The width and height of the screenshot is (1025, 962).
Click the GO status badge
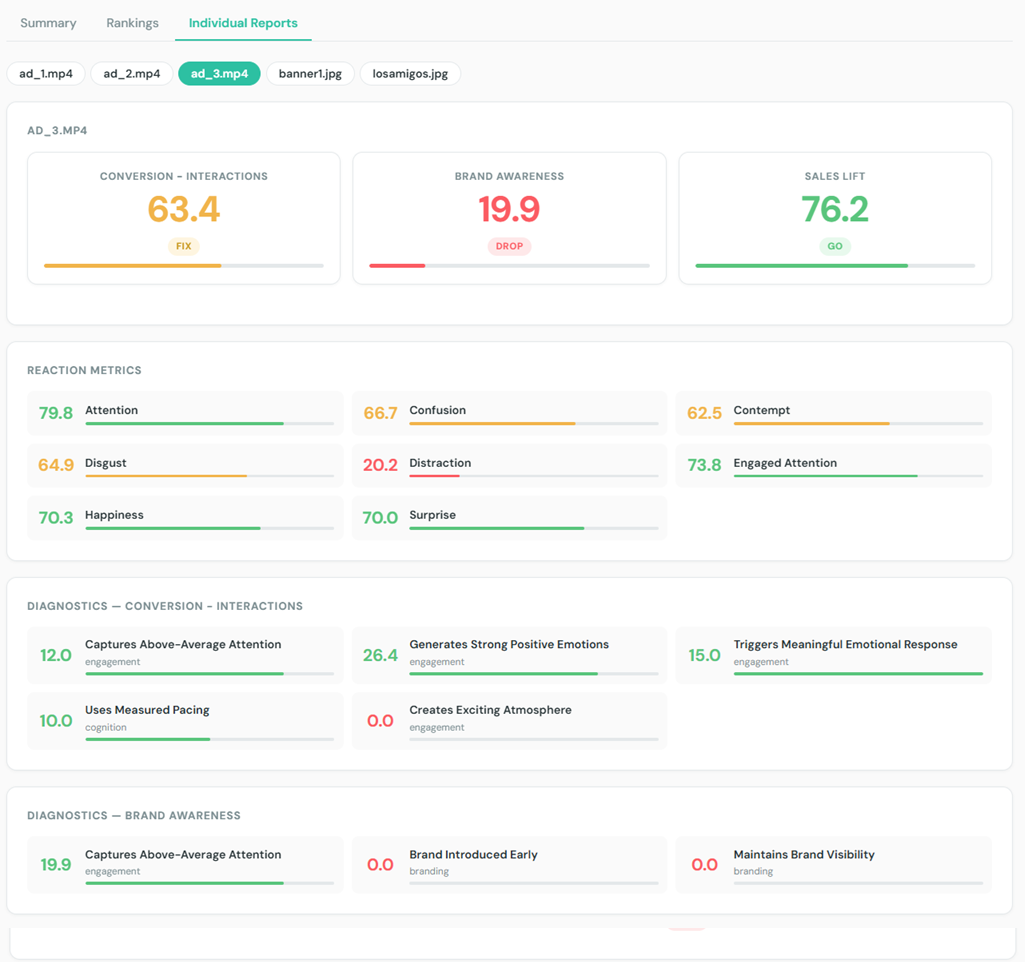pos(835,246)
